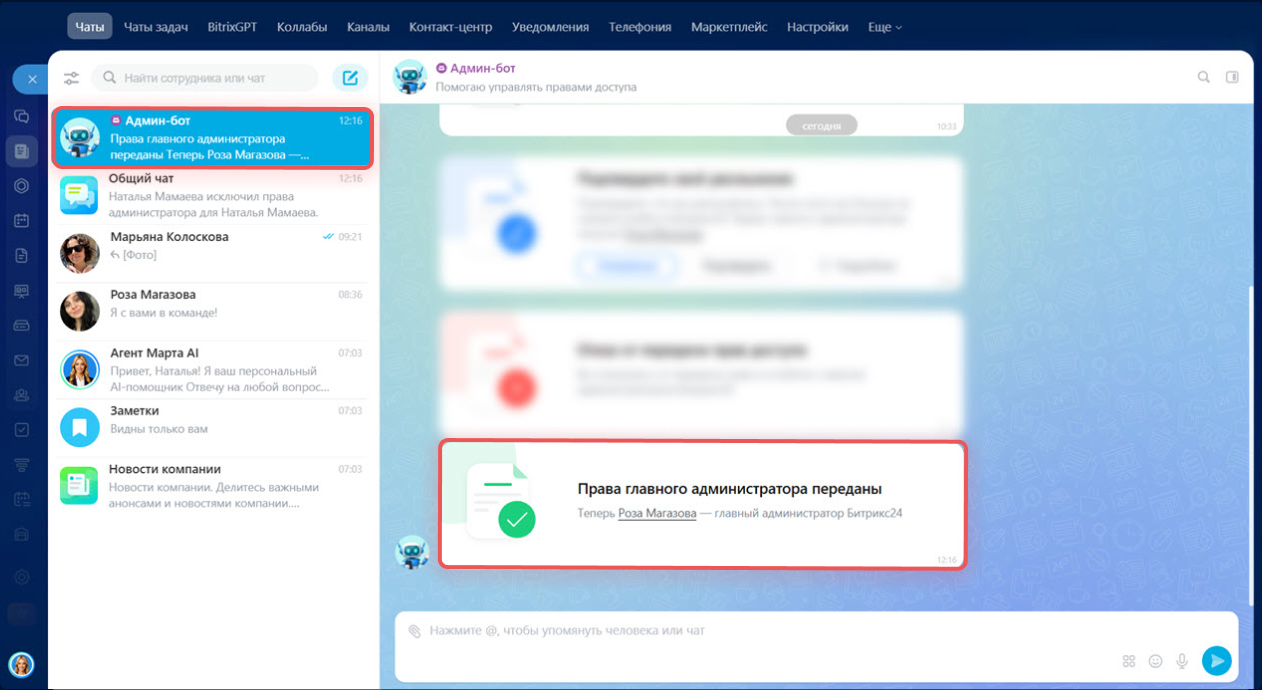Screen dimensions: 1262x690
Task: Open your profile avatar in left sidebar
Action: coord(21,664)
